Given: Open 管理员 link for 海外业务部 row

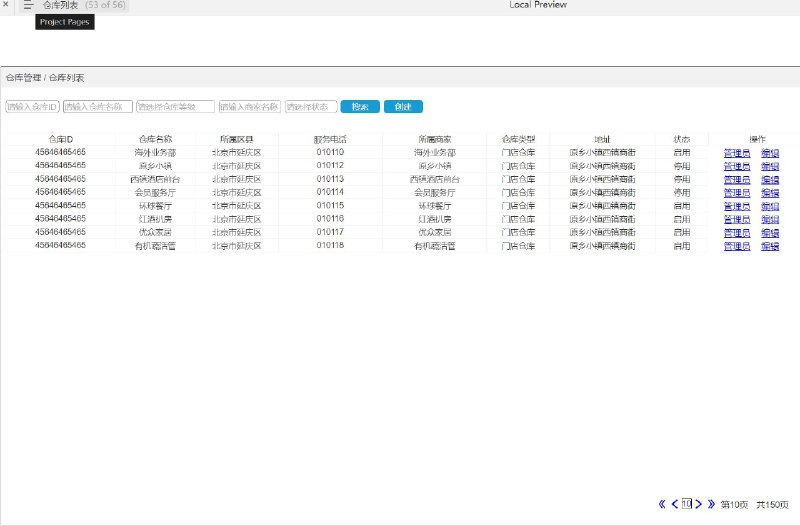Looking at the screenshot, I should click(x=737, y=153).
